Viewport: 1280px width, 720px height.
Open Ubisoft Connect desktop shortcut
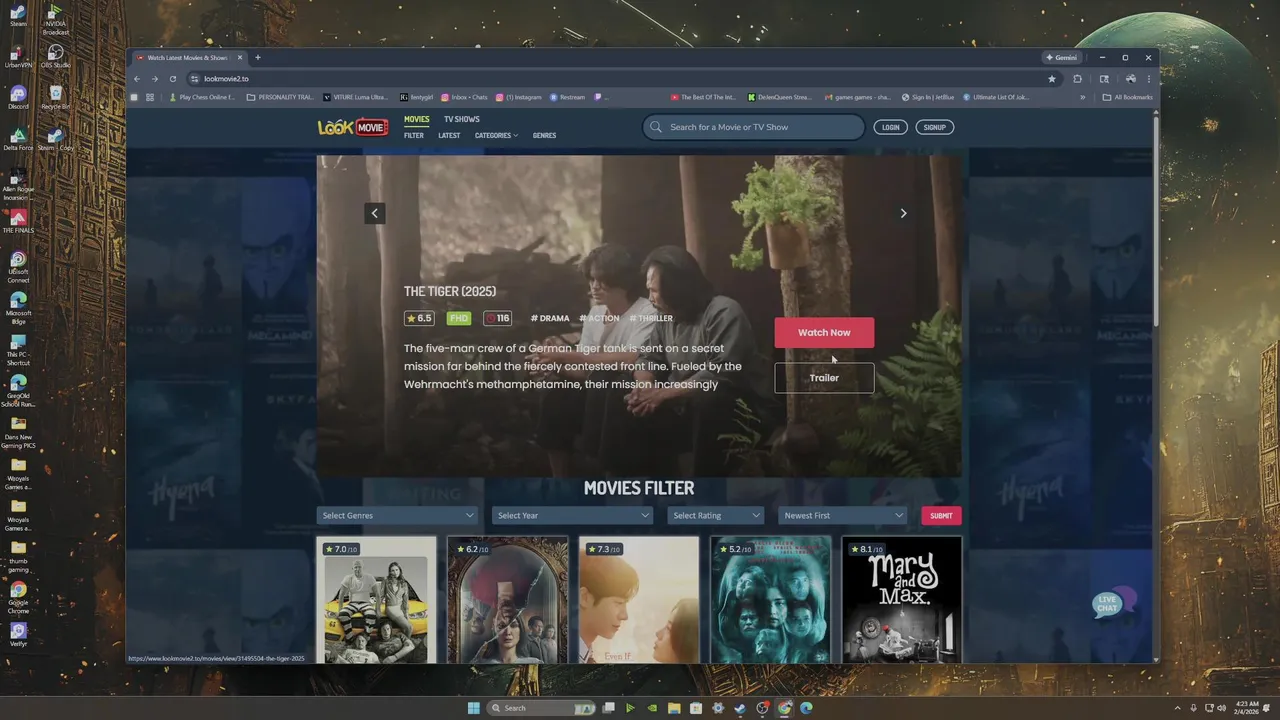tap(18, 267)
